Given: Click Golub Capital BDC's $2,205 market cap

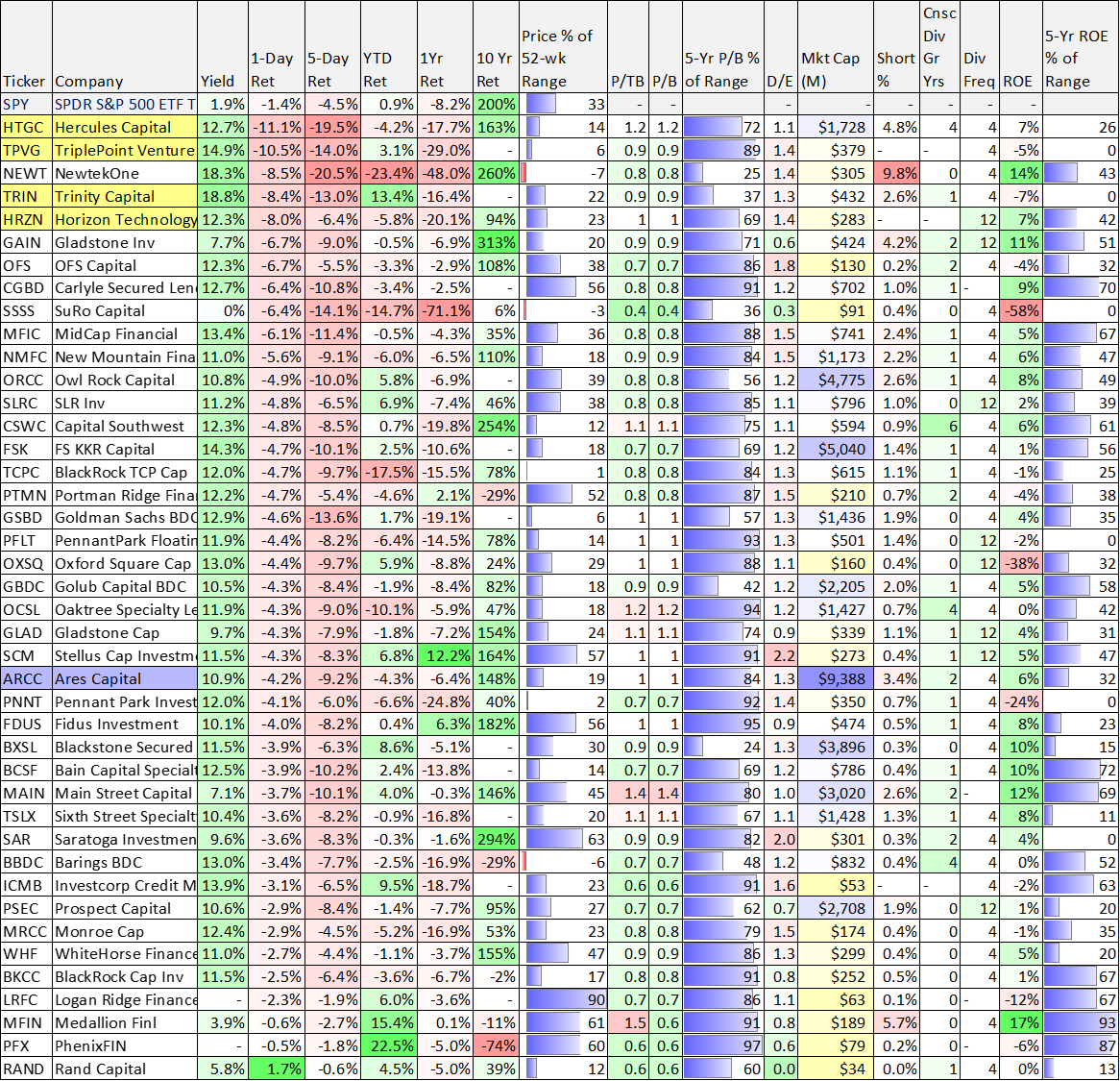Looking at the screenshot, I should pos(836,586).
